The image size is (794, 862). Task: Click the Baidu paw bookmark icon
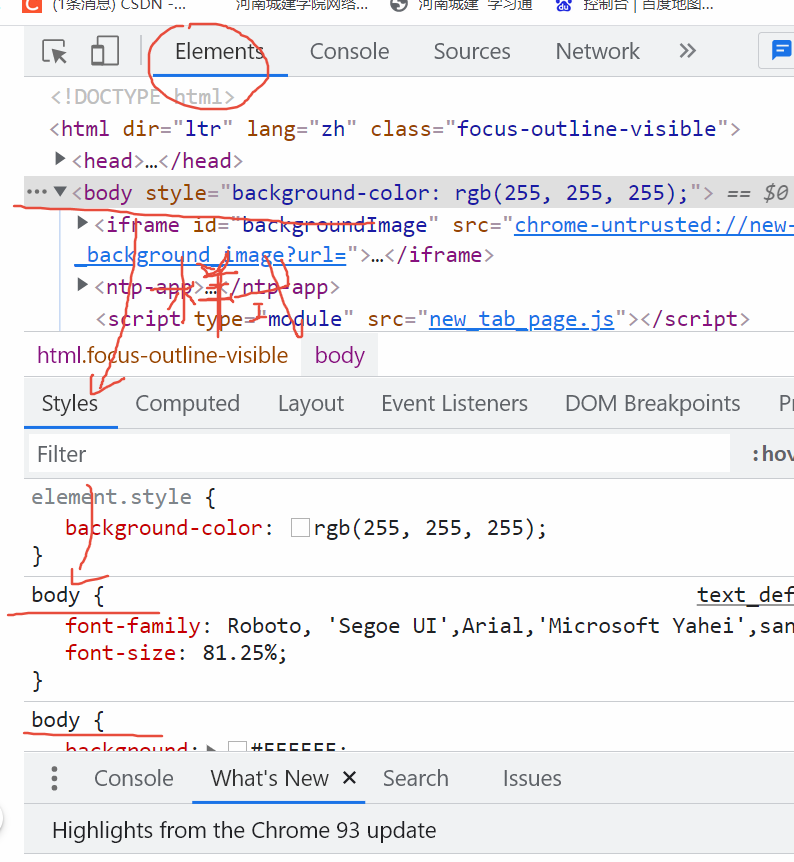tap(563, 5)
